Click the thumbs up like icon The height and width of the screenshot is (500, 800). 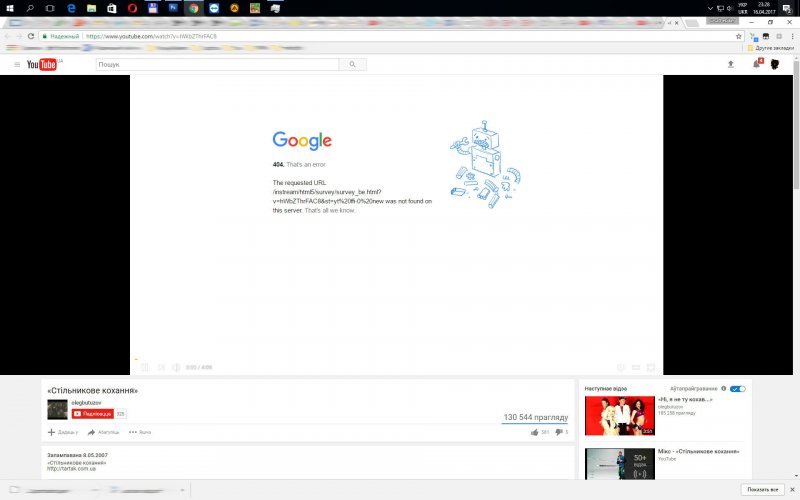tap(535, 432)
